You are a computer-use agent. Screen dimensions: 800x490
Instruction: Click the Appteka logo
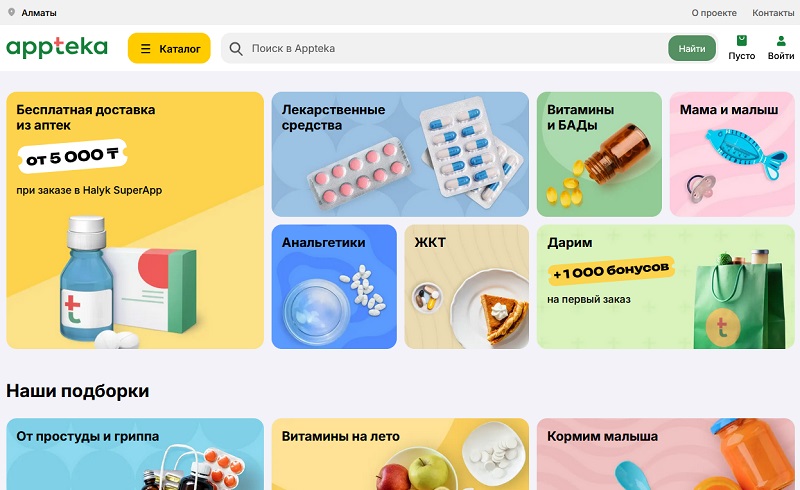pos(57,47)
